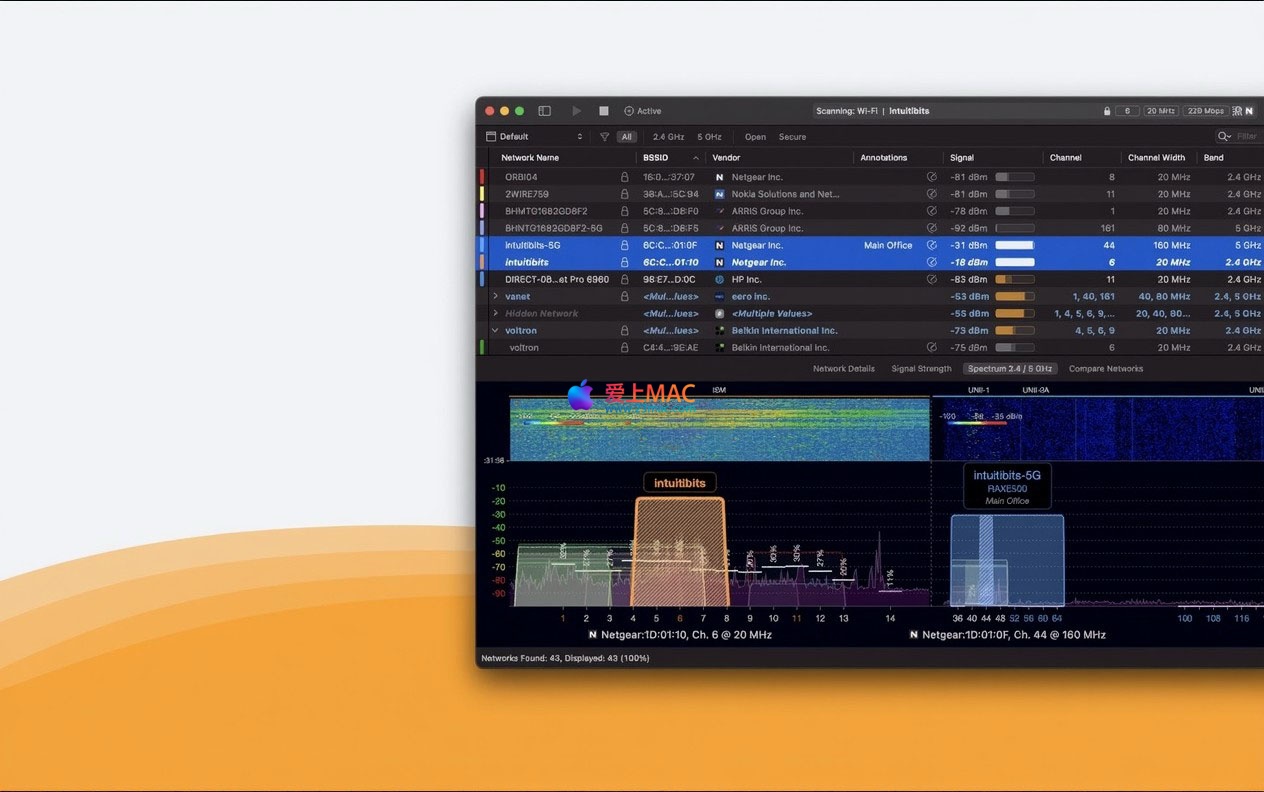This screenshot has height=792, width=1264.
Task: Expand the vanet network group
Action: click(495, 297)
